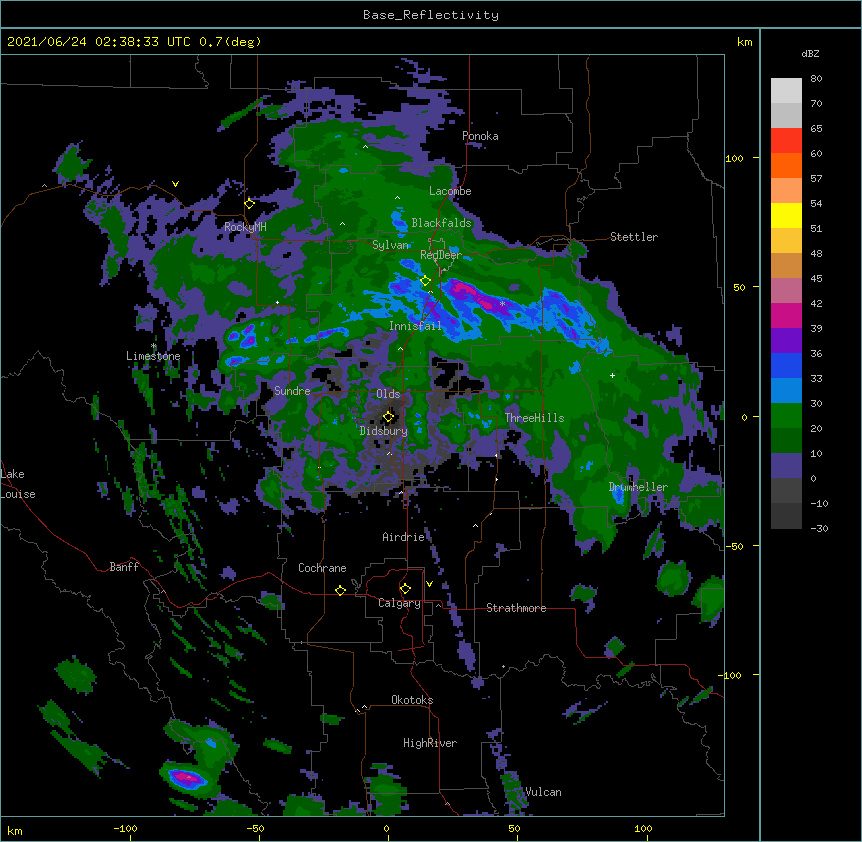Click the -100 tick label on right axis

(731, 675)
